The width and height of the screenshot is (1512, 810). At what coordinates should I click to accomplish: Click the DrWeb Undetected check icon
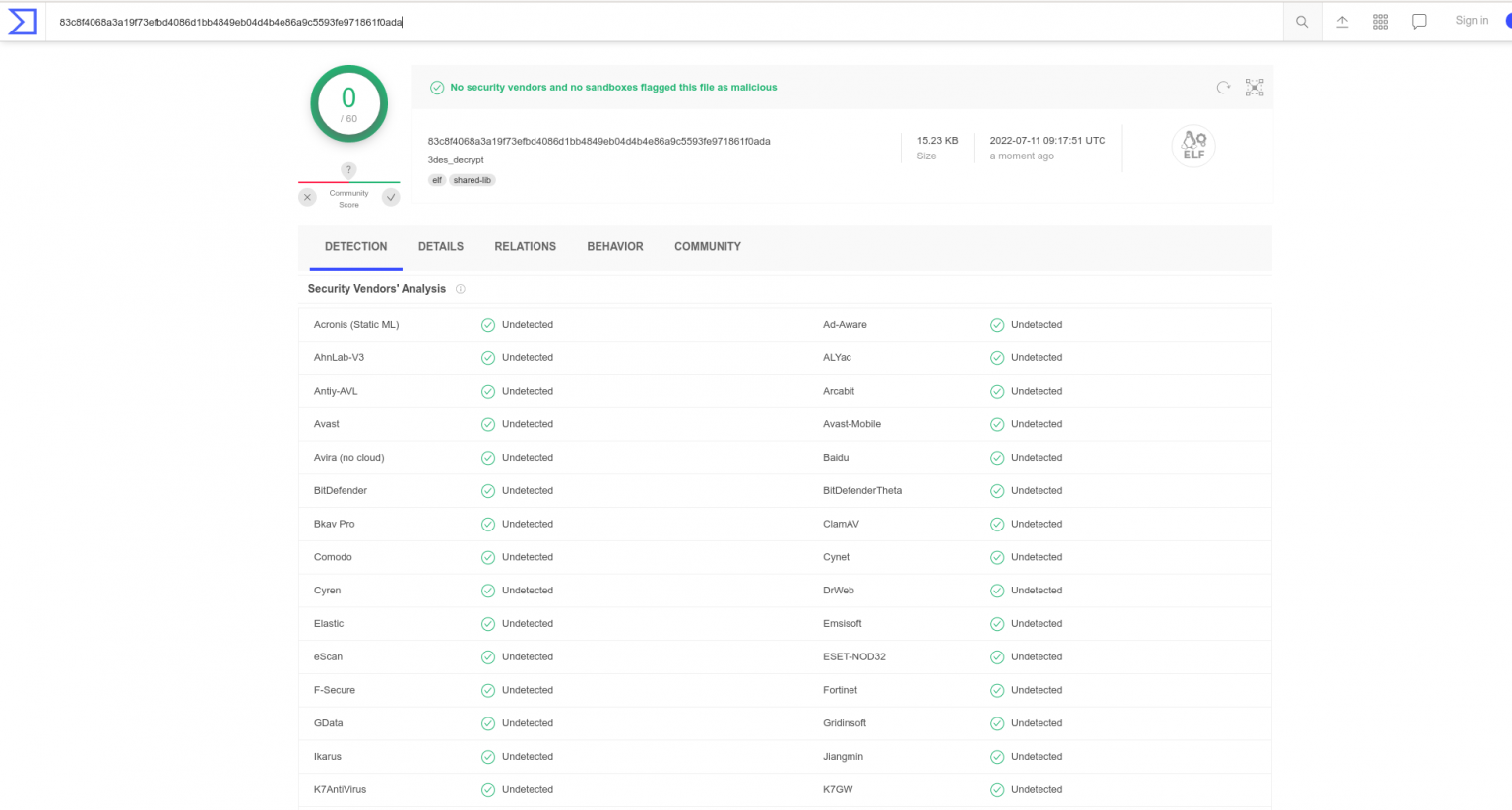click(x=997, y=591)
